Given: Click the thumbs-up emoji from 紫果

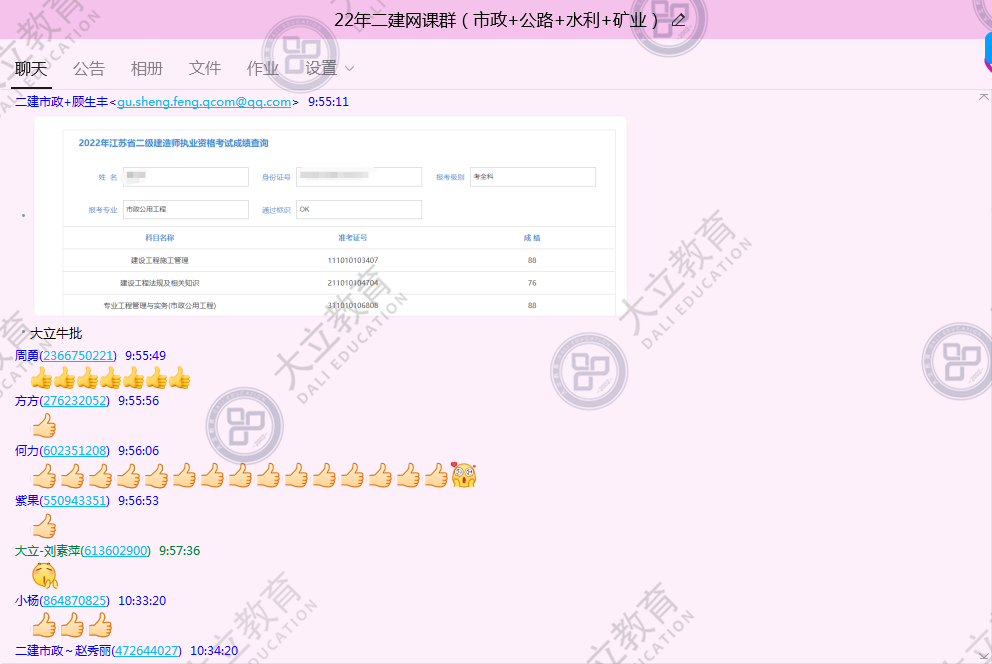Looking at the screenshot, I should tap(44, 526).
